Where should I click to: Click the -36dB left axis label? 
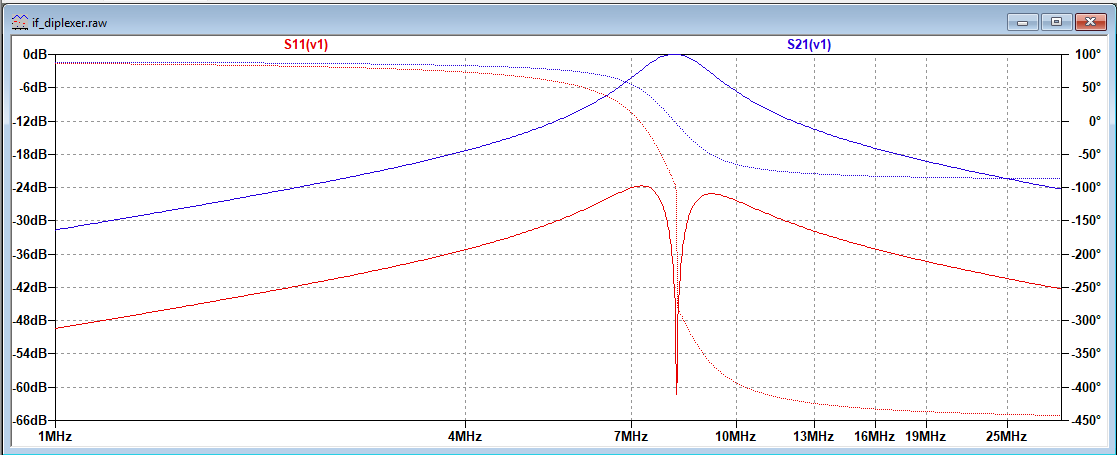click(30, 254)
